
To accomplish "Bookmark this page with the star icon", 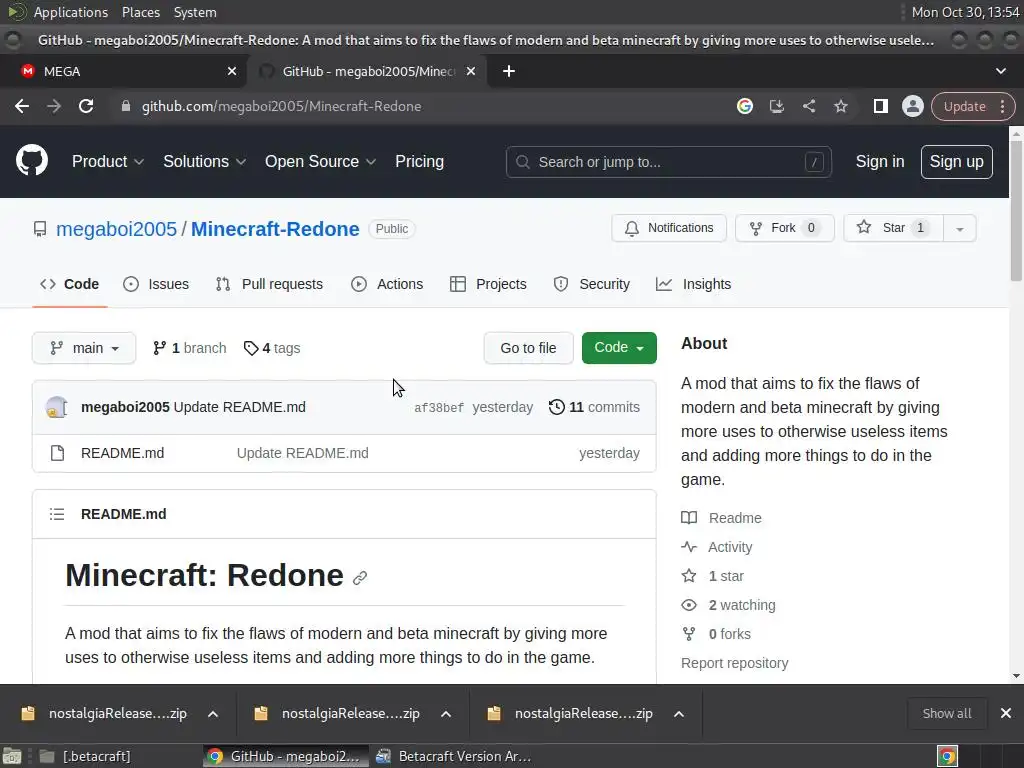I will 841,106.
